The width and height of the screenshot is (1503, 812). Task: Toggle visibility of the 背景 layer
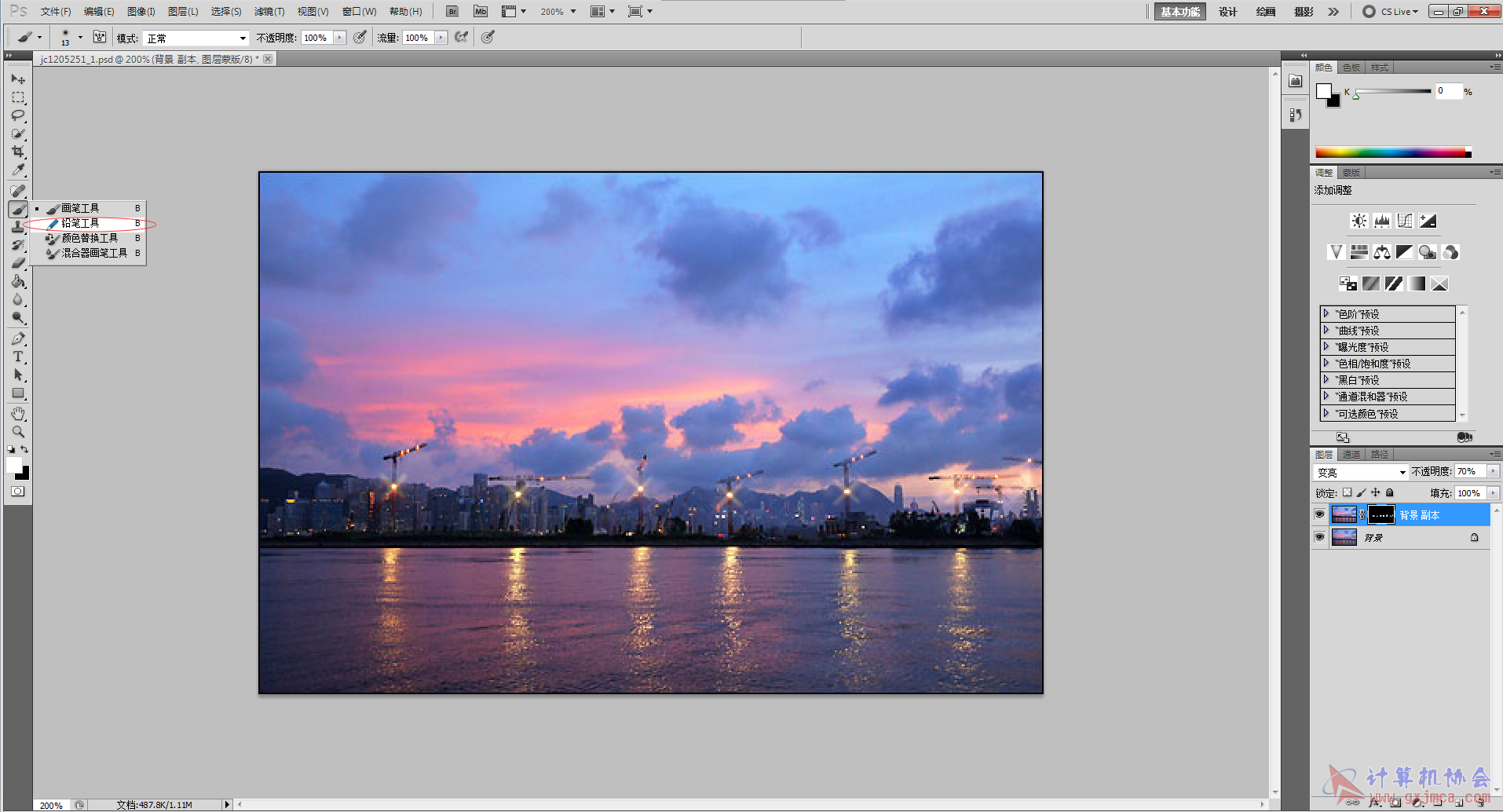[1319, 537]
